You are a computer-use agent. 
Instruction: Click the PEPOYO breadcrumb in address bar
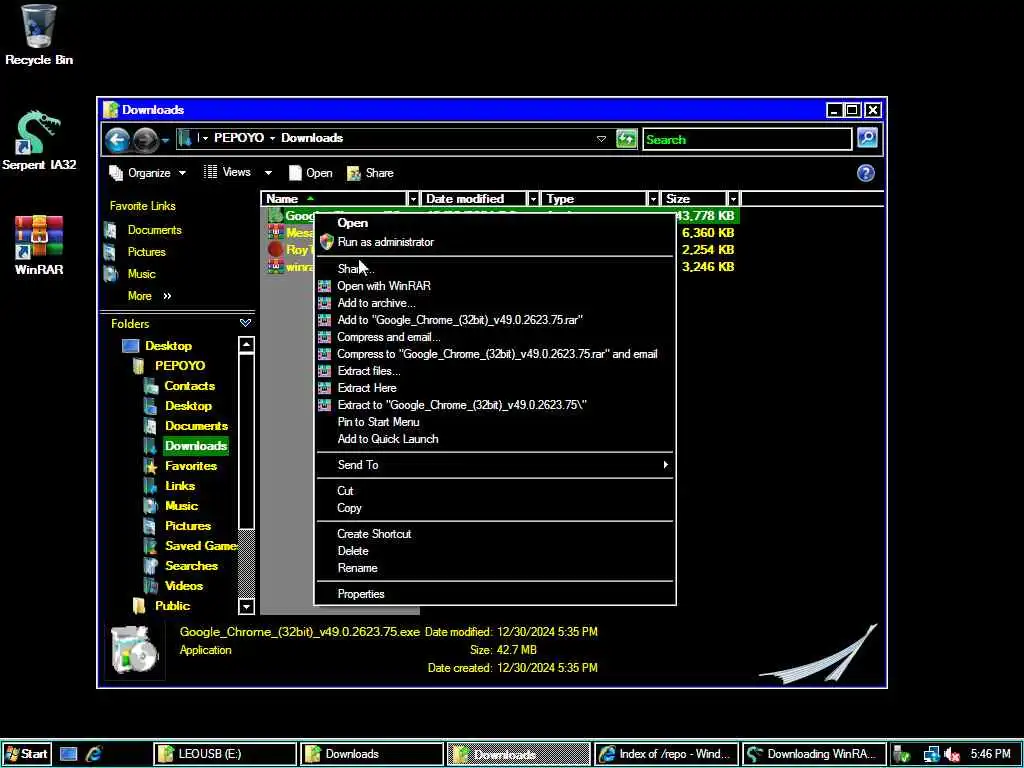(239, 138)
